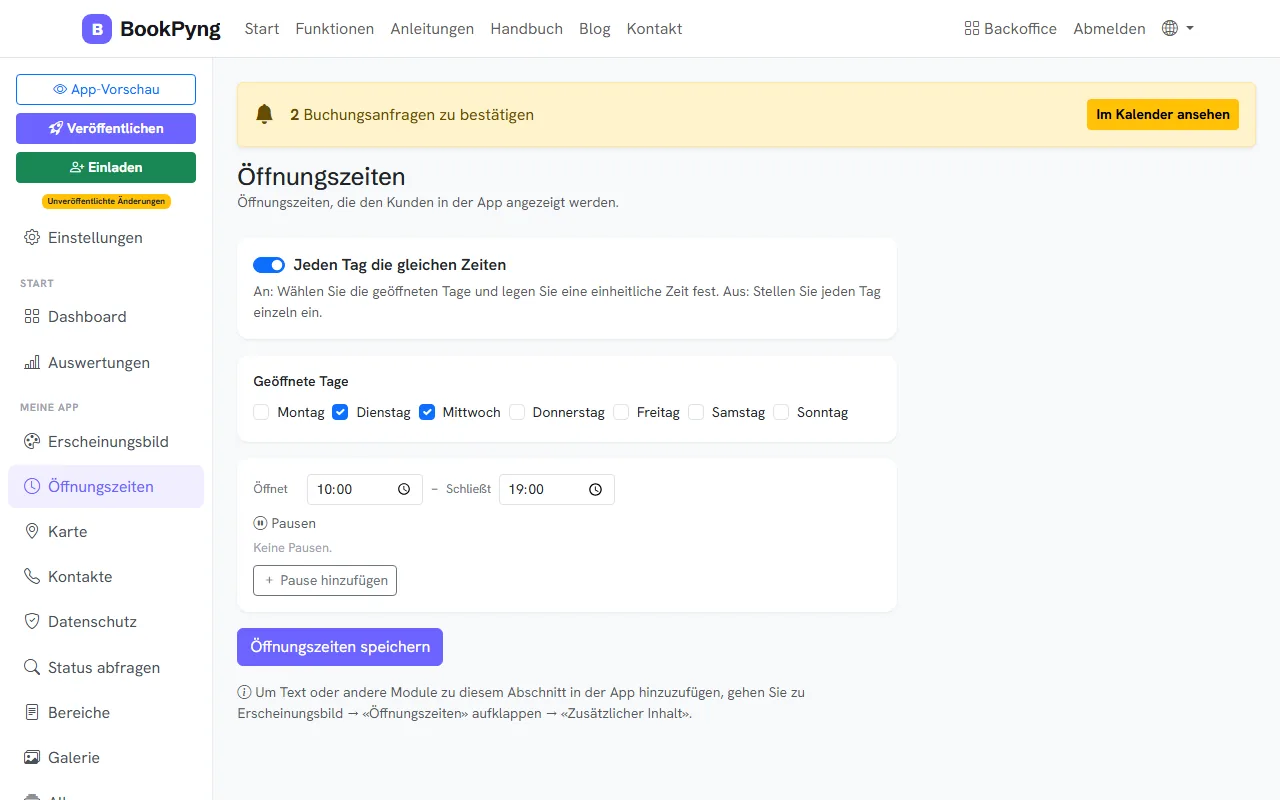
Task: Uncheck the Dienstag checkbox
Action: tap(341, 412)
